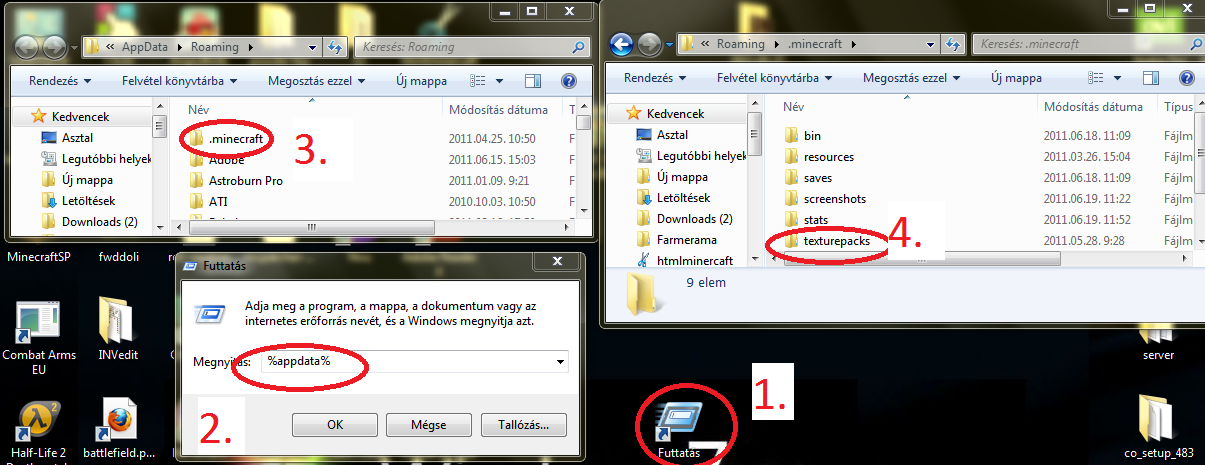Click Új mappa button in .minecraft window
This screenshot has height=465, width=1205.
pyautogui.click(x=1015, y=78)
